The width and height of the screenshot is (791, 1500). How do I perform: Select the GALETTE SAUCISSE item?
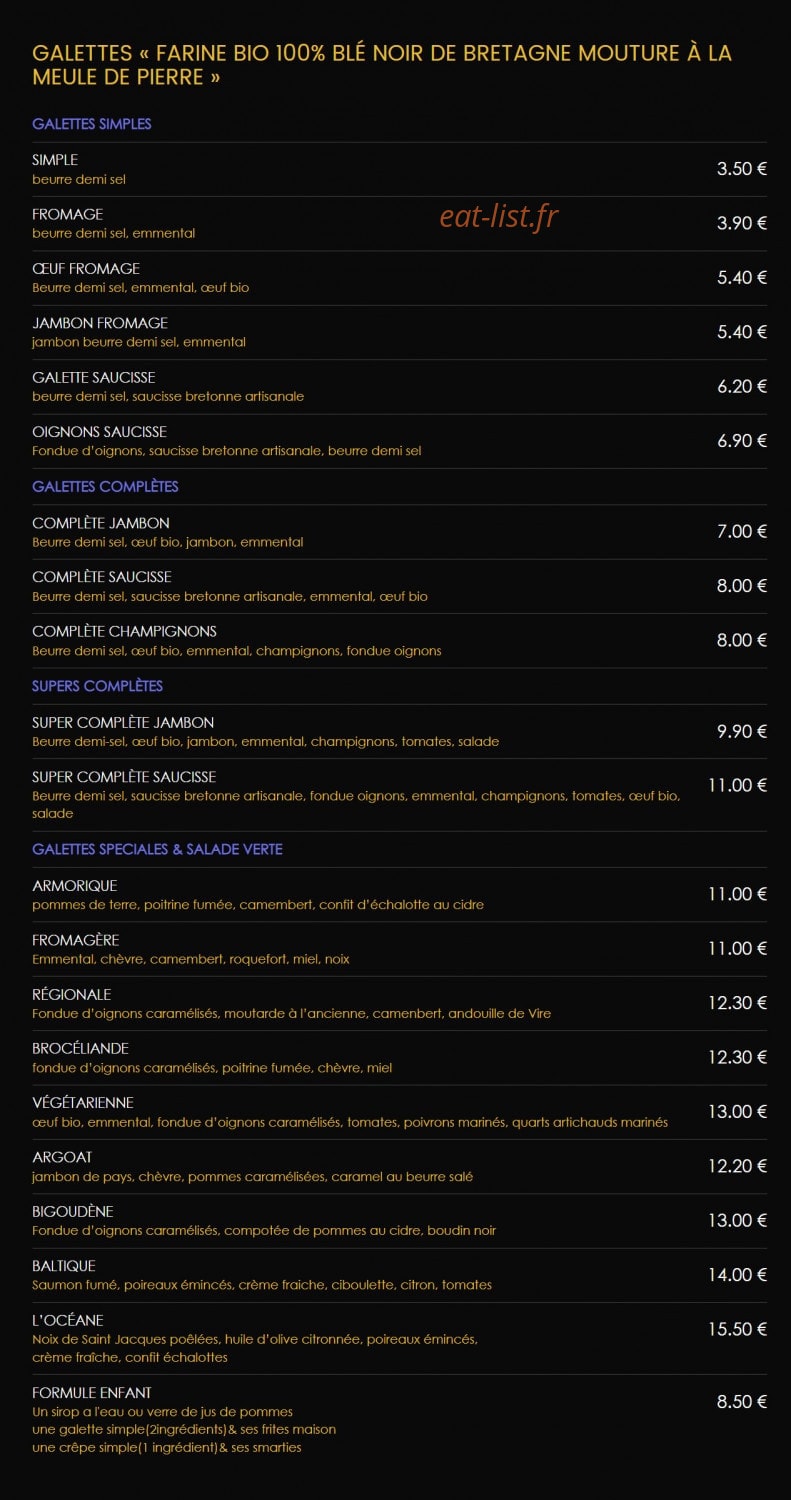[x=94, y=377]
